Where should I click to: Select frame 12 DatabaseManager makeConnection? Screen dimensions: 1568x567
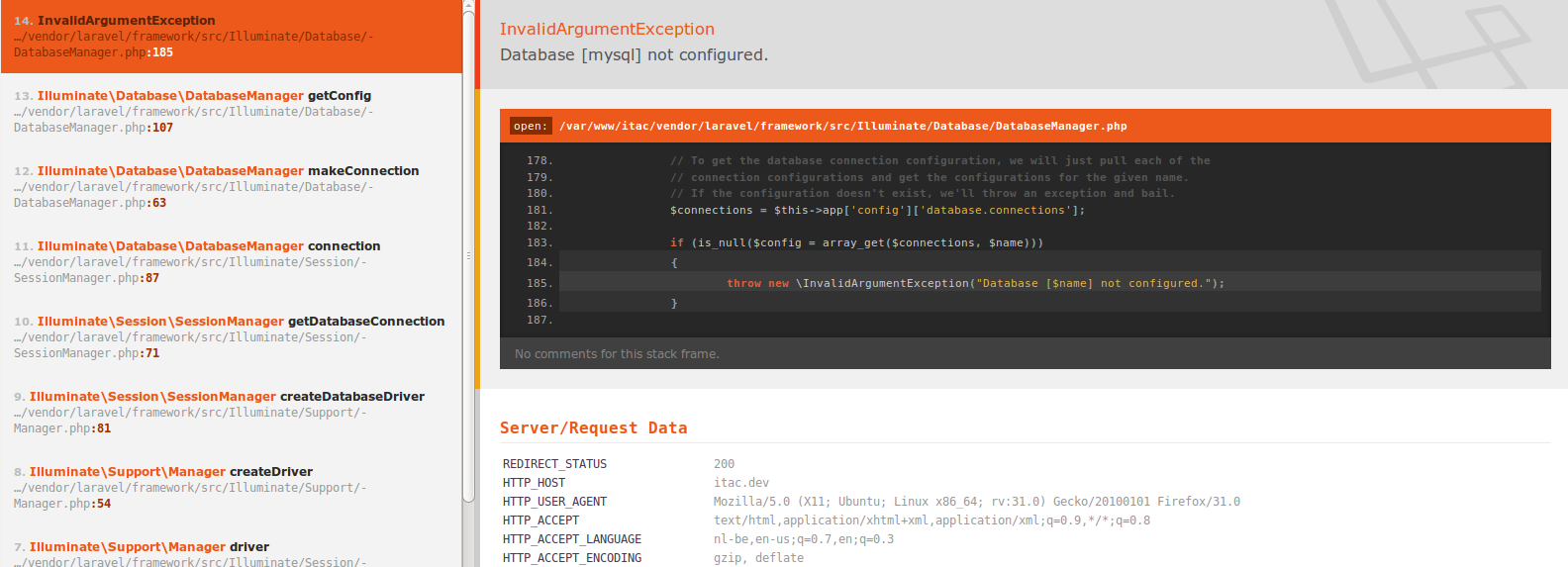tap(231, 186)
